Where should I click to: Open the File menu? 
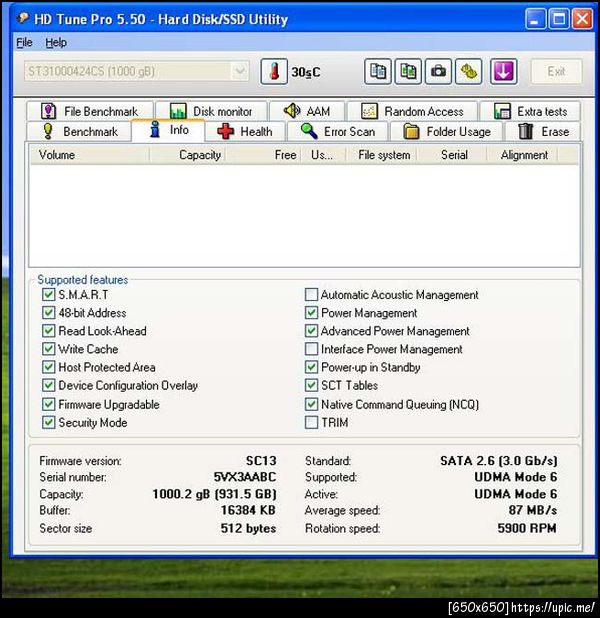[24, 43]
